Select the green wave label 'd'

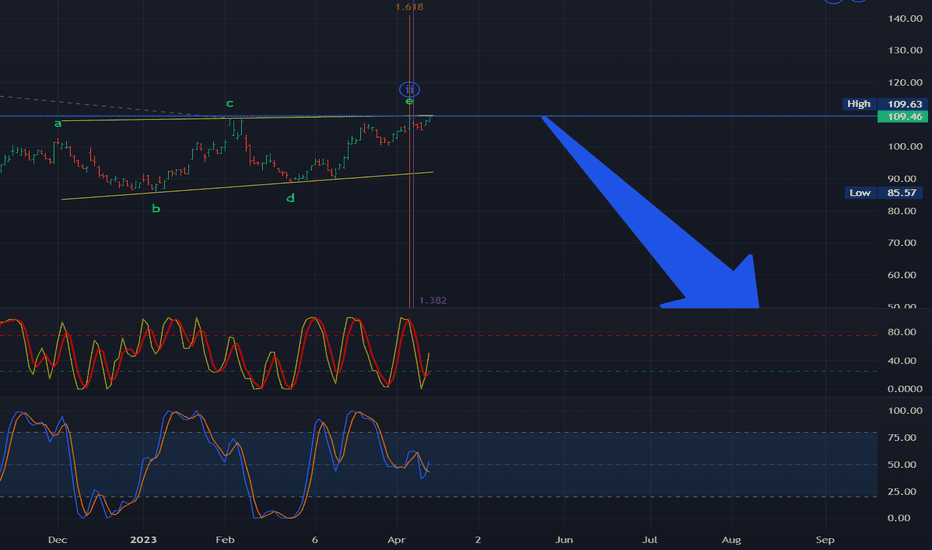tap(290, 197)
